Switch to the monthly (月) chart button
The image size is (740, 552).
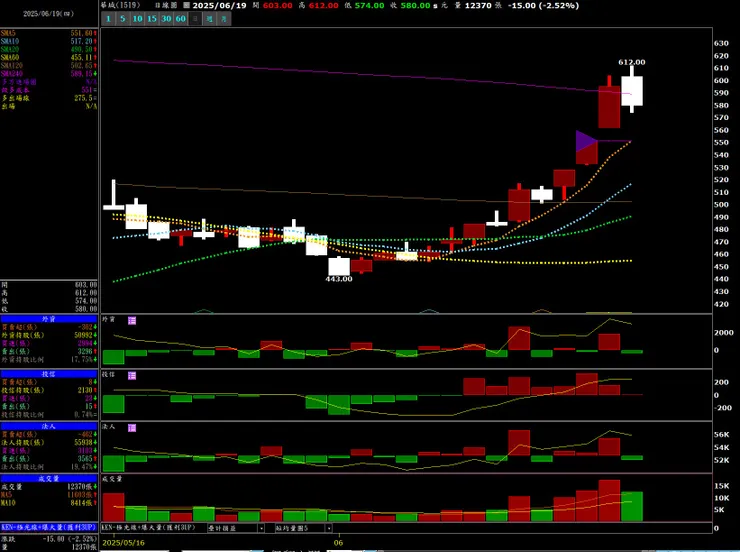[224, 19]
